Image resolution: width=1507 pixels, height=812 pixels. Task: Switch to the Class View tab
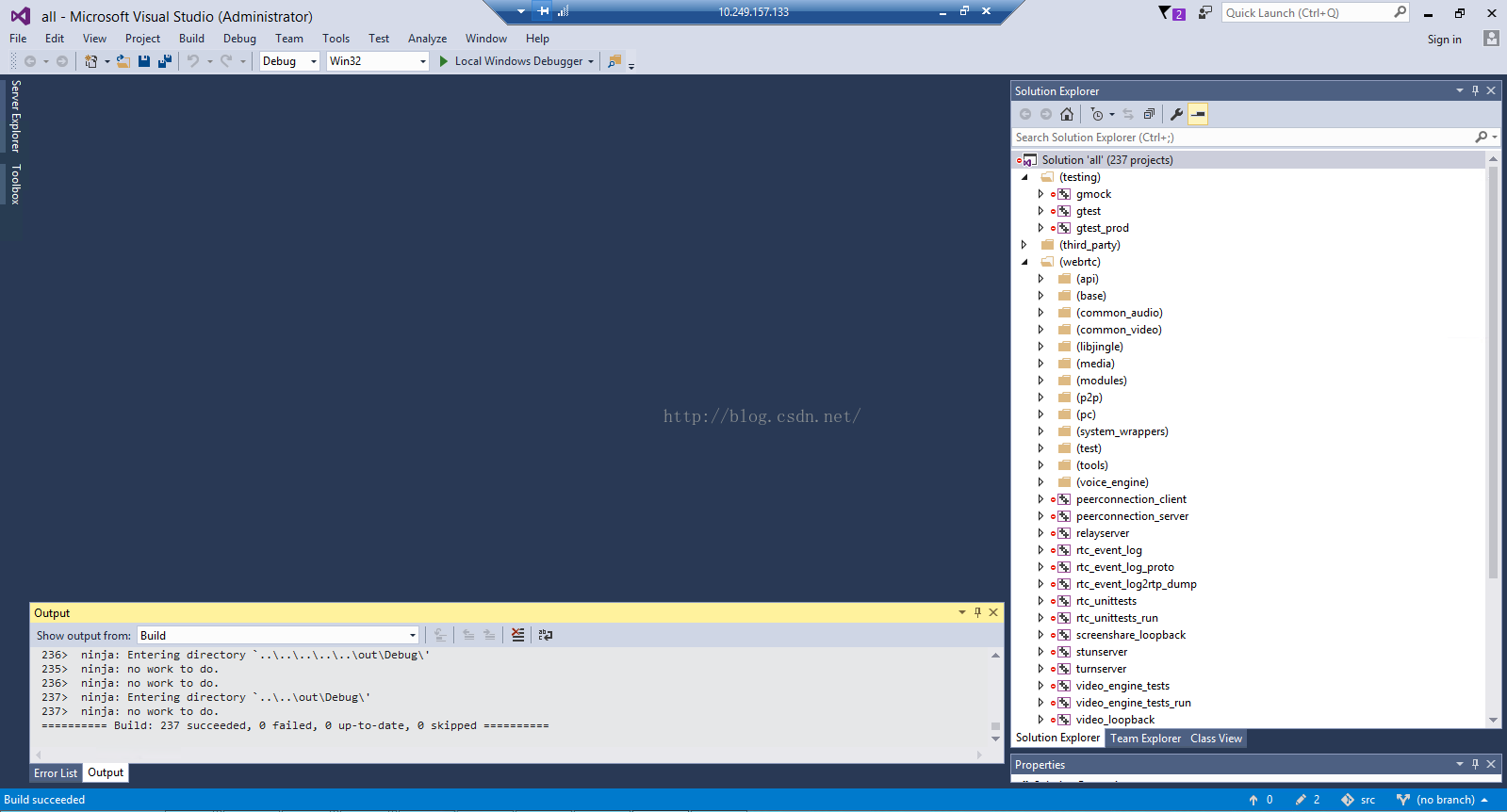coord(1216,739)
